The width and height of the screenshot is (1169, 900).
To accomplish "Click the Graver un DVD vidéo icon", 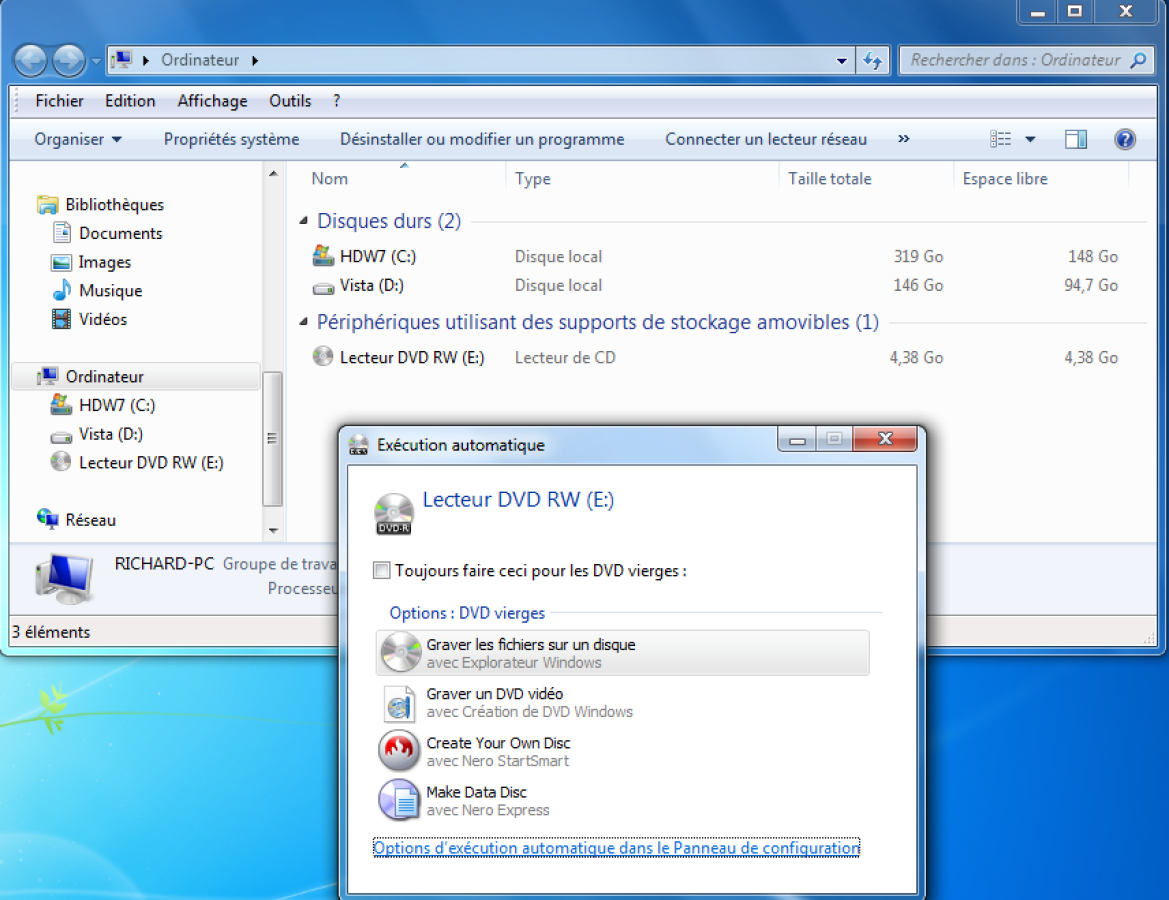I will point(399,702).
